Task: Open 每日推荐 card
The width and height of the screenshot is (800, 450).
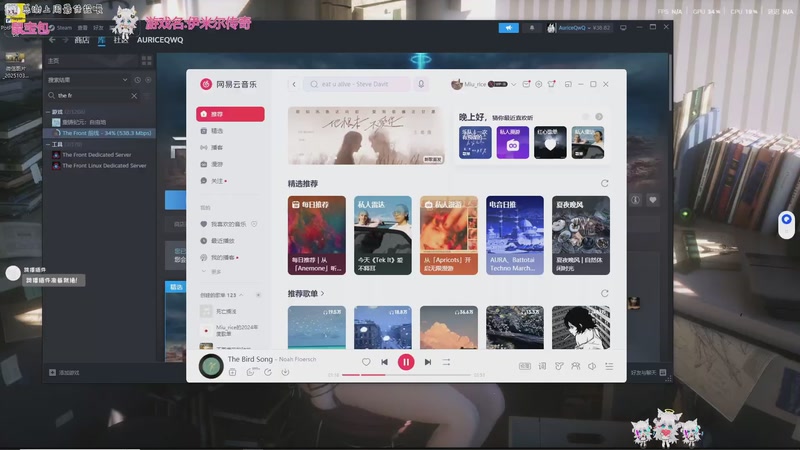Action: pyautogui.click(x=316, y=235)
